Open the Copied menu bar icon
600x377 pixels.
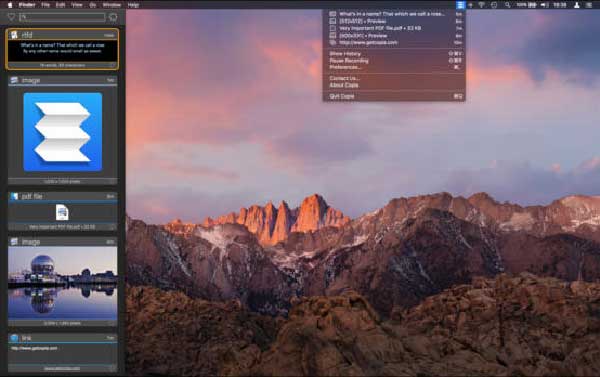[460, 5]
